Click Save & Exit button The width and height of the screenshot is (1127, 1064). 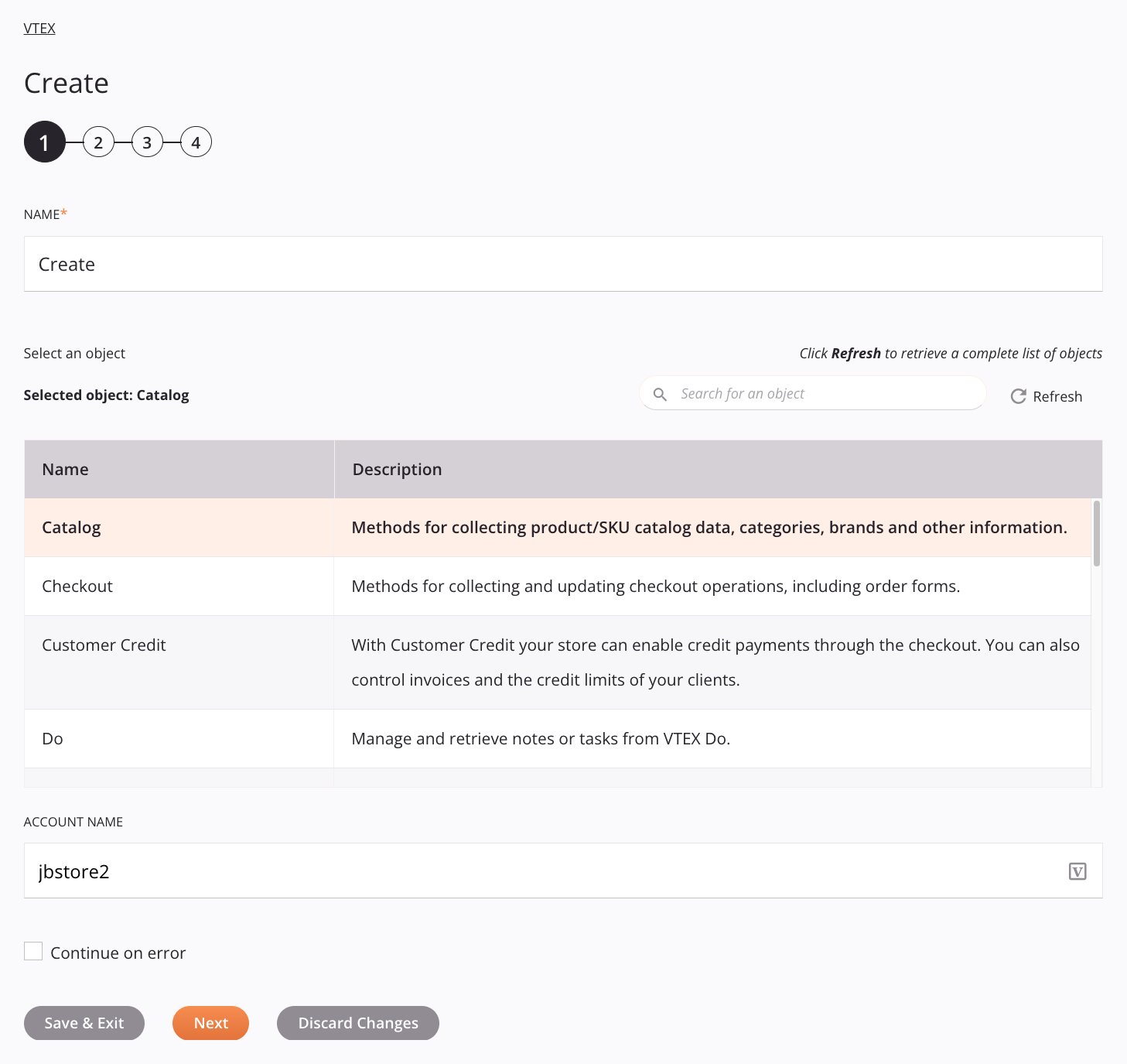84,1023
